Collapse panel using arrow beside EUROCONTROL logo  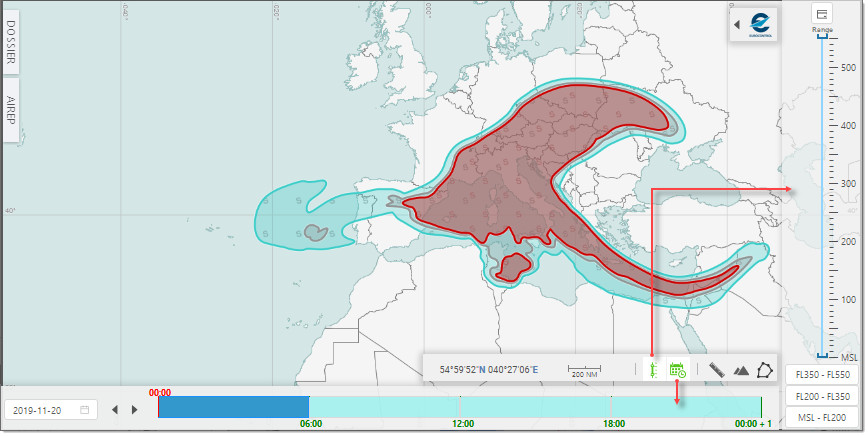tap(737, 24)
